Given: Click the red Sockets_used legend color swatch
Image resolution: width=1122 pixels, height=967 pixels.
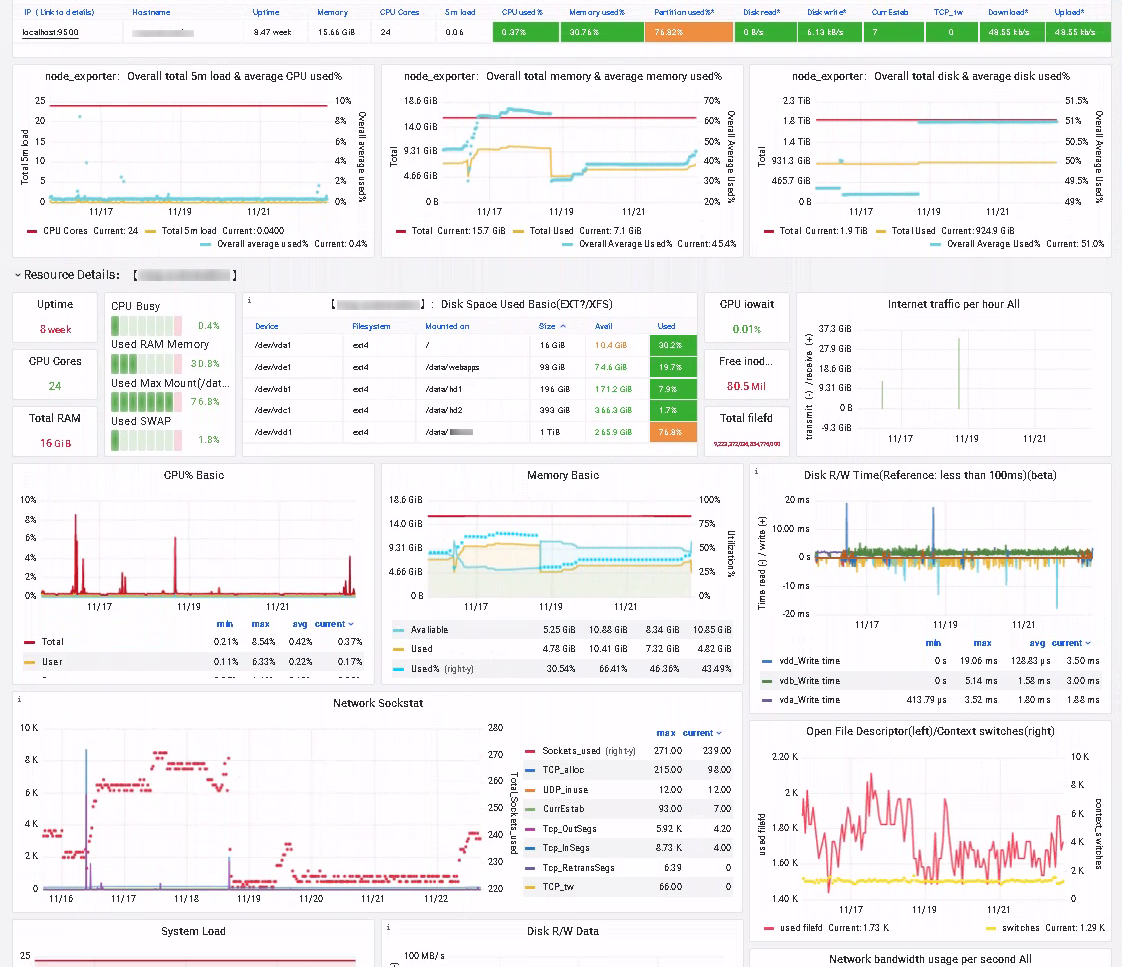Looking at the screenshot, I should [530, 751].
